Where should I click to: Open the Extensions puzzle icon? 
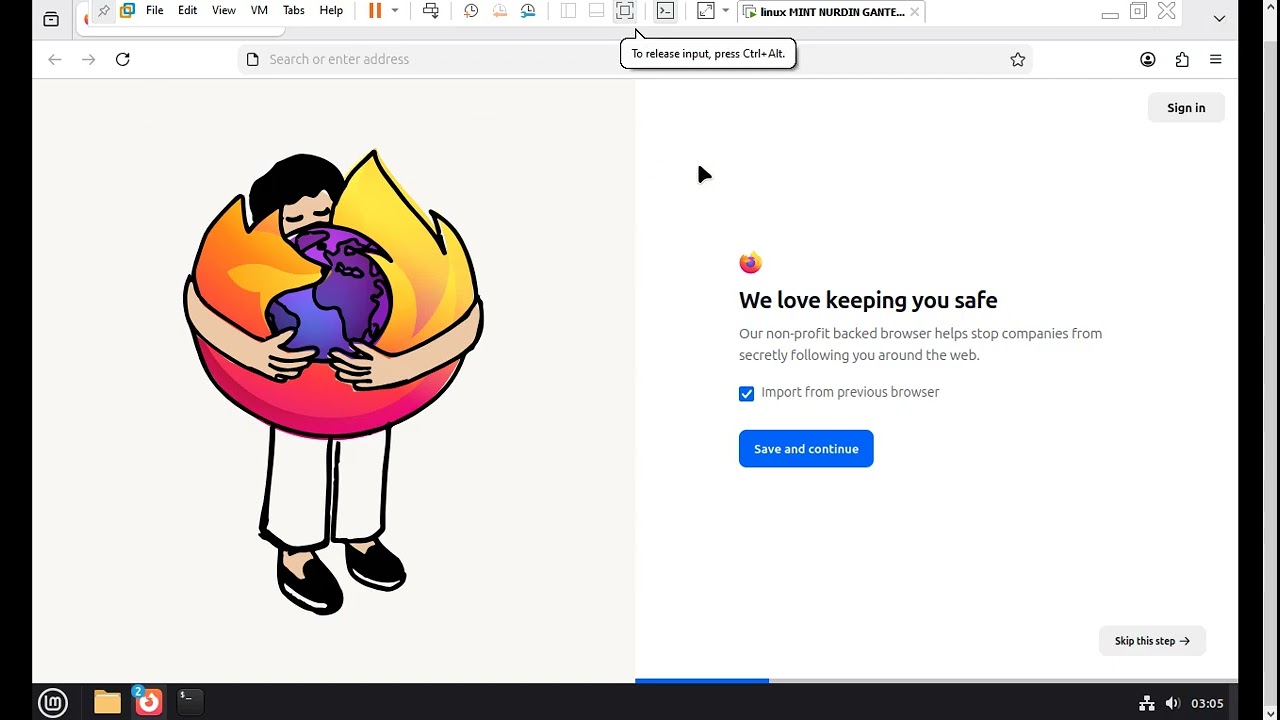pos(1182,60)
